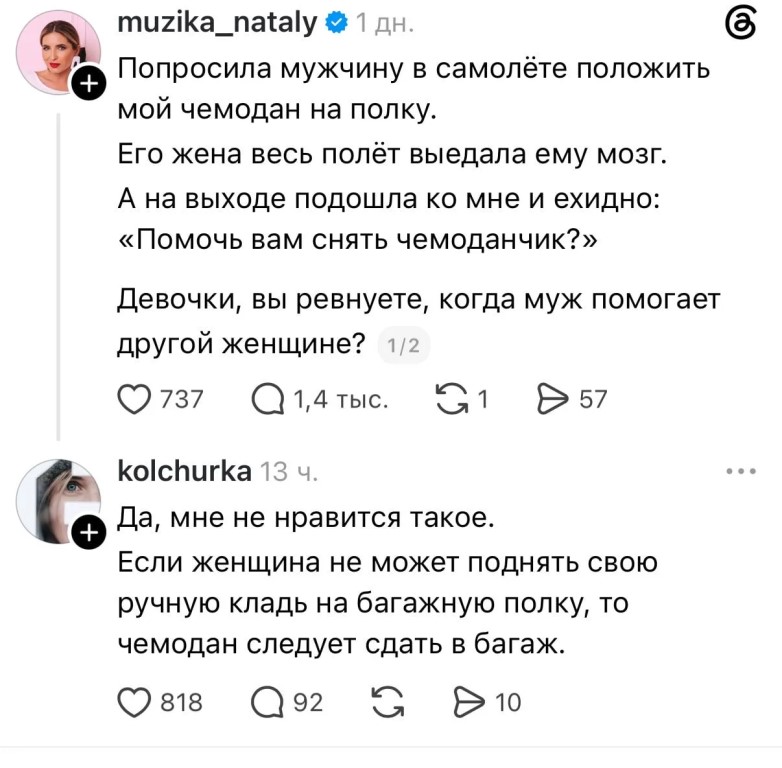
Task: Share muzika_nataly's post via send icon
Action: click(x=553, y=399)
